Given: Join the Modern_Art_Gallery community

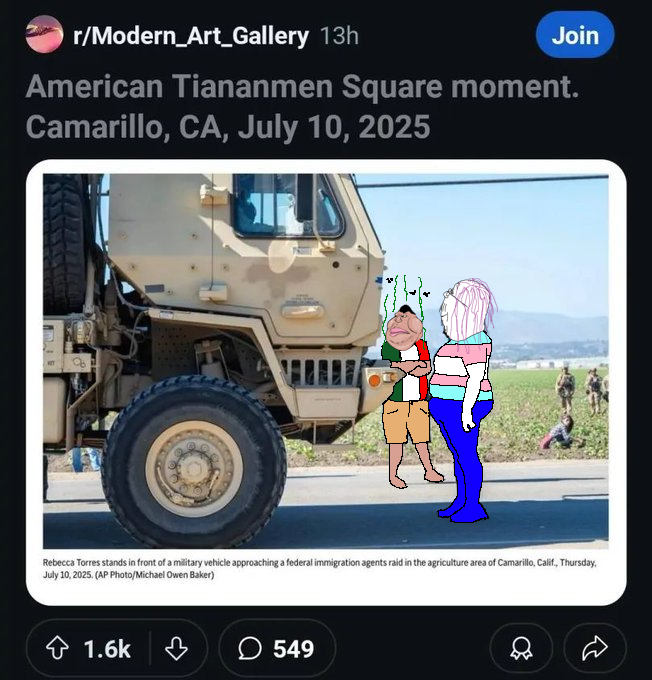Looking at the screenshot, I should tap(575, 35).
